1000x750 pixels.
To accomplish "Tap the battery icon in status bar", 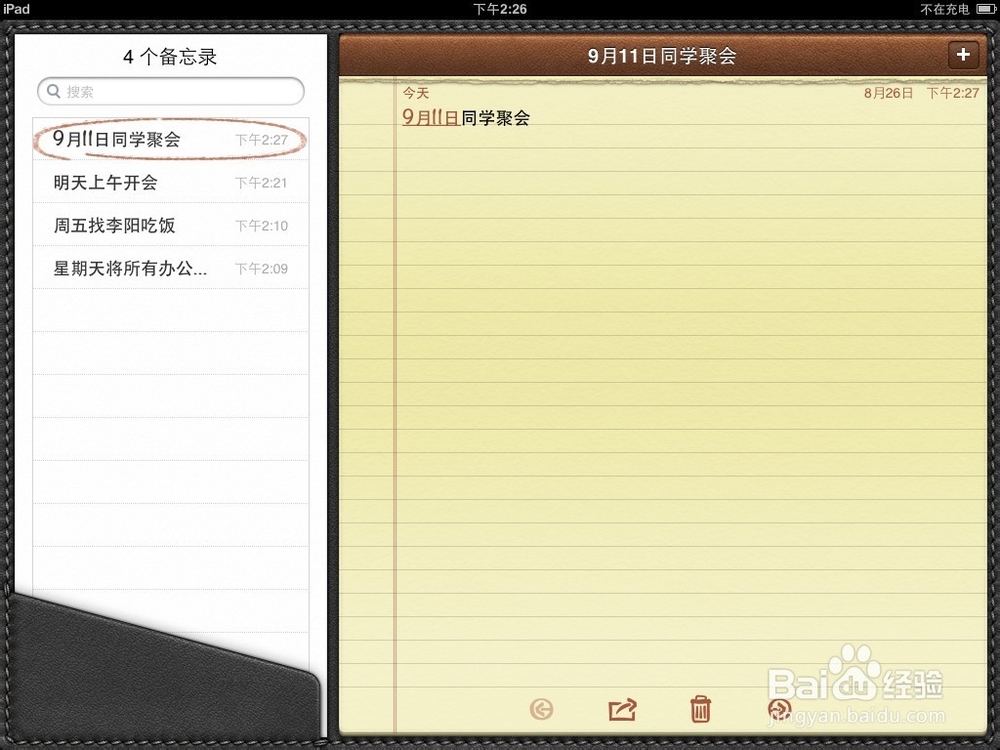I will pos(985,9).
